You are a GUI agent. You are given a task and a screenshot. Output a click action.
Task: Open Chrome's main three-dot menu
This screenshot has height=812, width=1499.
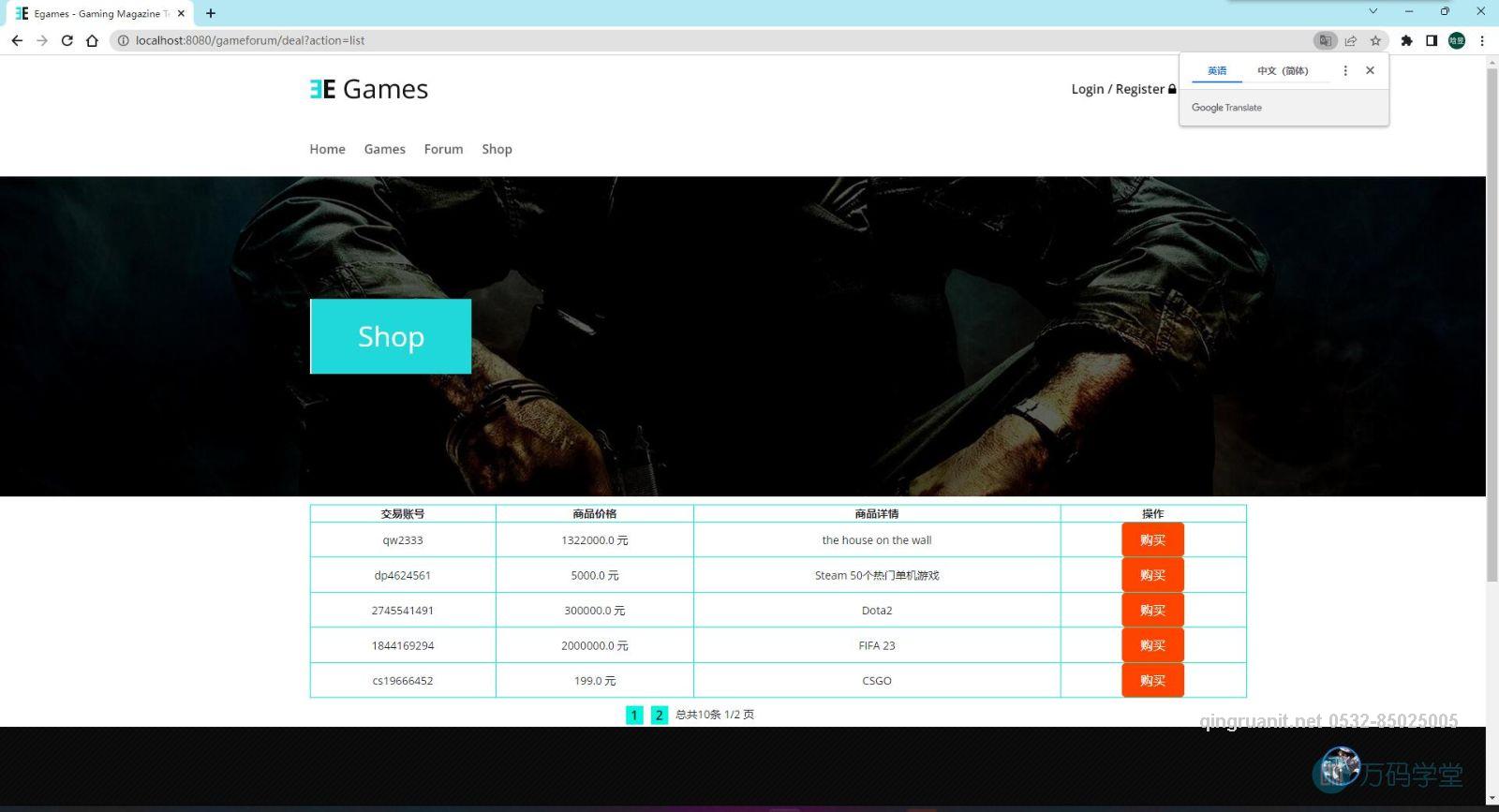(1482, 40)
